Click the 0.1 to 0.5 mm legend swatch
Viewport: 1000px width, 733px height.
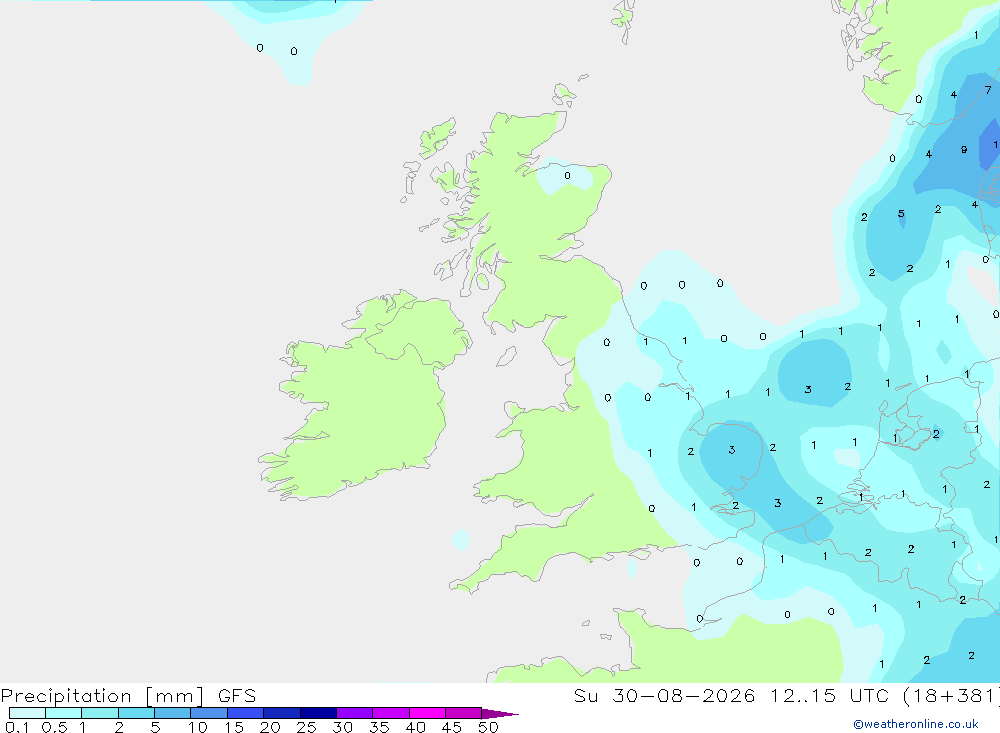click(x=27, y=713)
